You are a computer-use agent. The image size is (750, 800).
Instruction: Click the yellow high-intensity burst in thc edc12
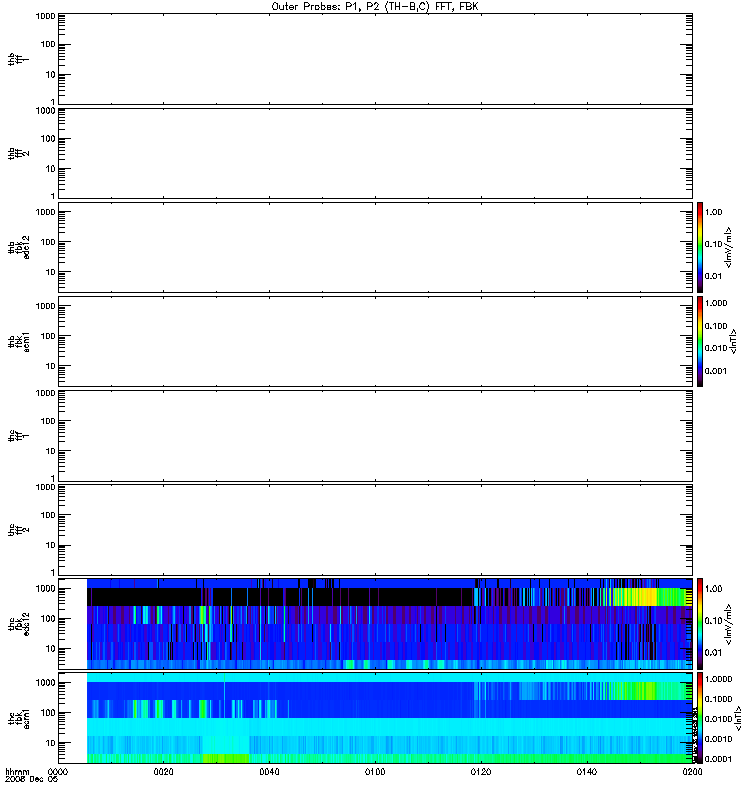pyautogui.click(x=635, y=597)
